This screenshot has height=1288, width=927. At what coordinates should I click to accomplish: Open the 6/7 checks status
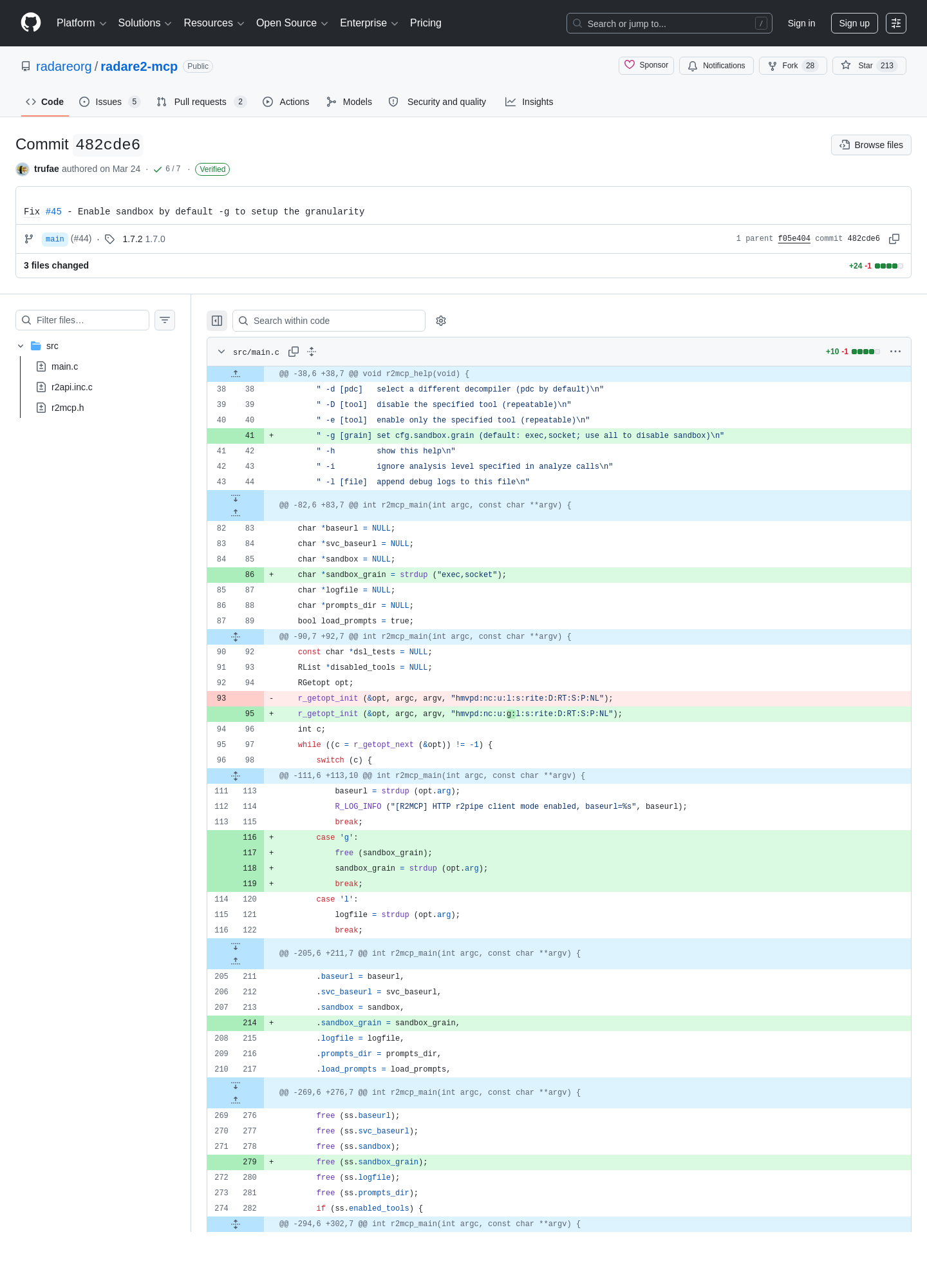tap(167, 169)
